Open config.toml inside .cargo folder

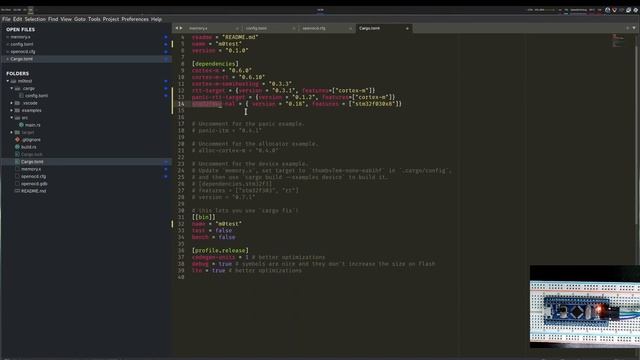[x=36, y=96]
